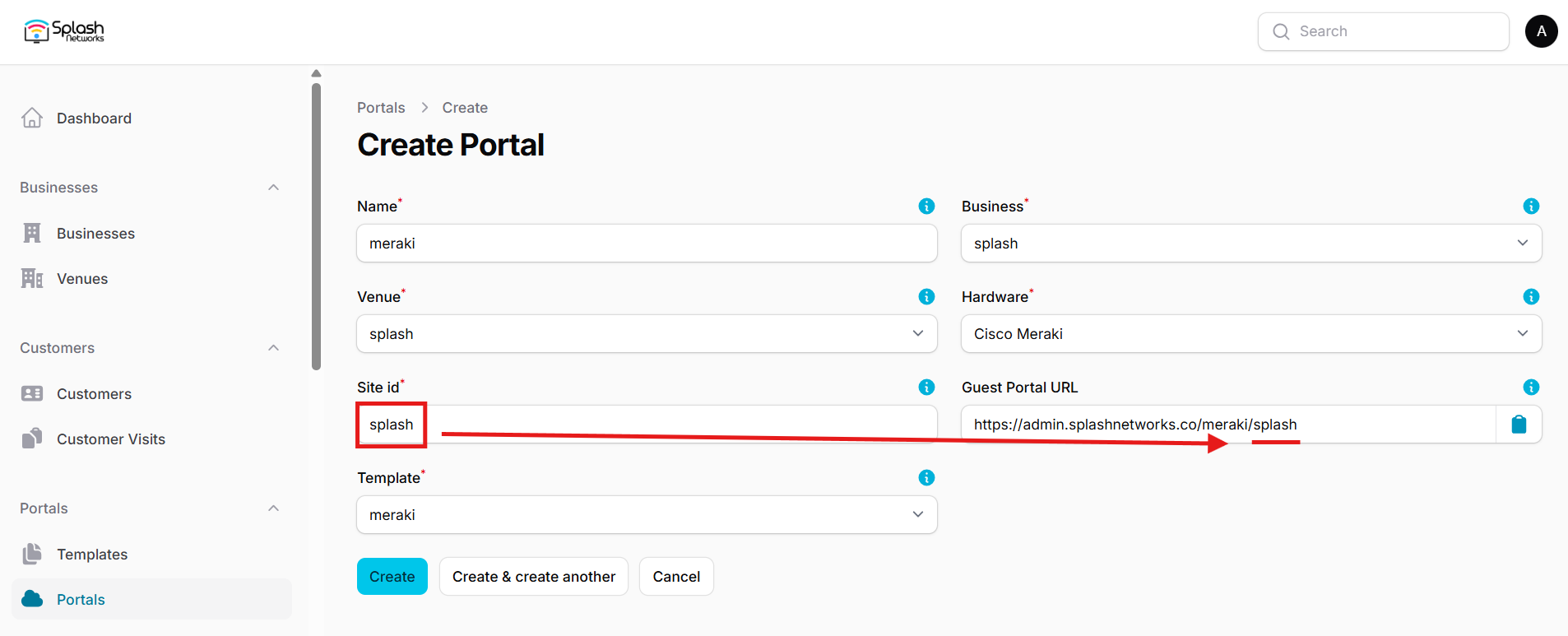Show info tooltip for Guest Portal URL

click(x=1531, y=387)
